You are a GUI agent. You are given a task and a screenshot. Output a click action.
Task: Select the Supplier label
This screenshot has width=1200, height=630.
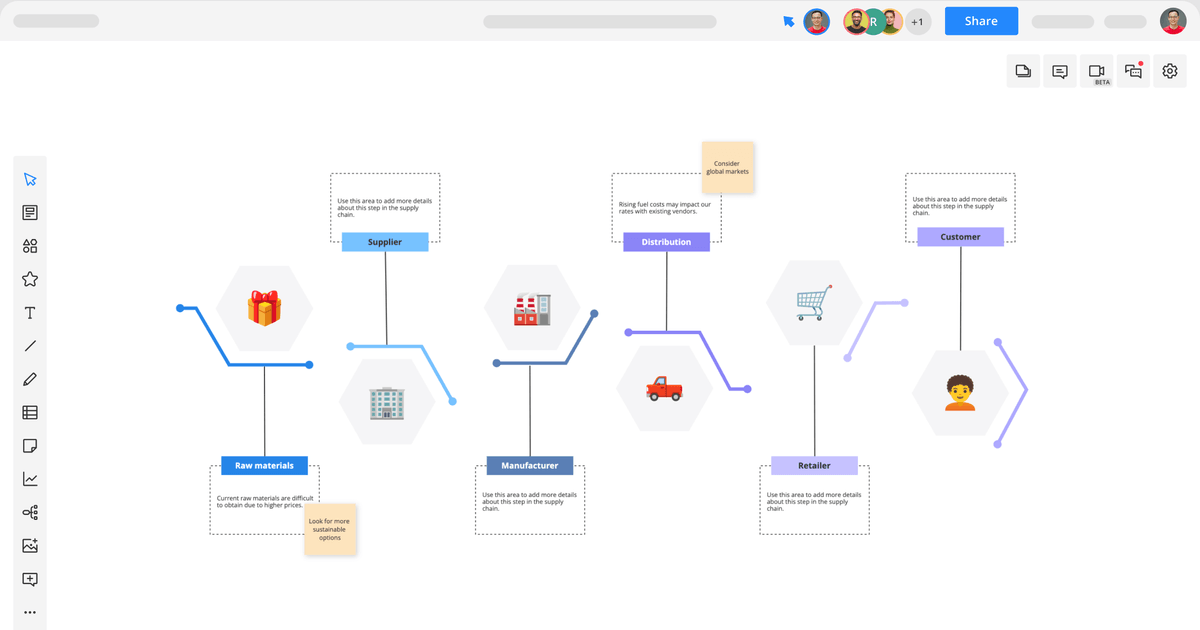(x=385, y=242)
